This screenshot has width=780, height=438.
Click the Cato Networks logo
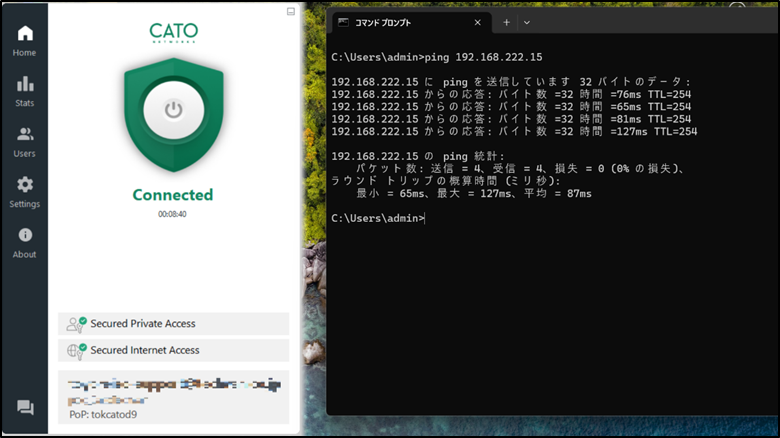174,33
